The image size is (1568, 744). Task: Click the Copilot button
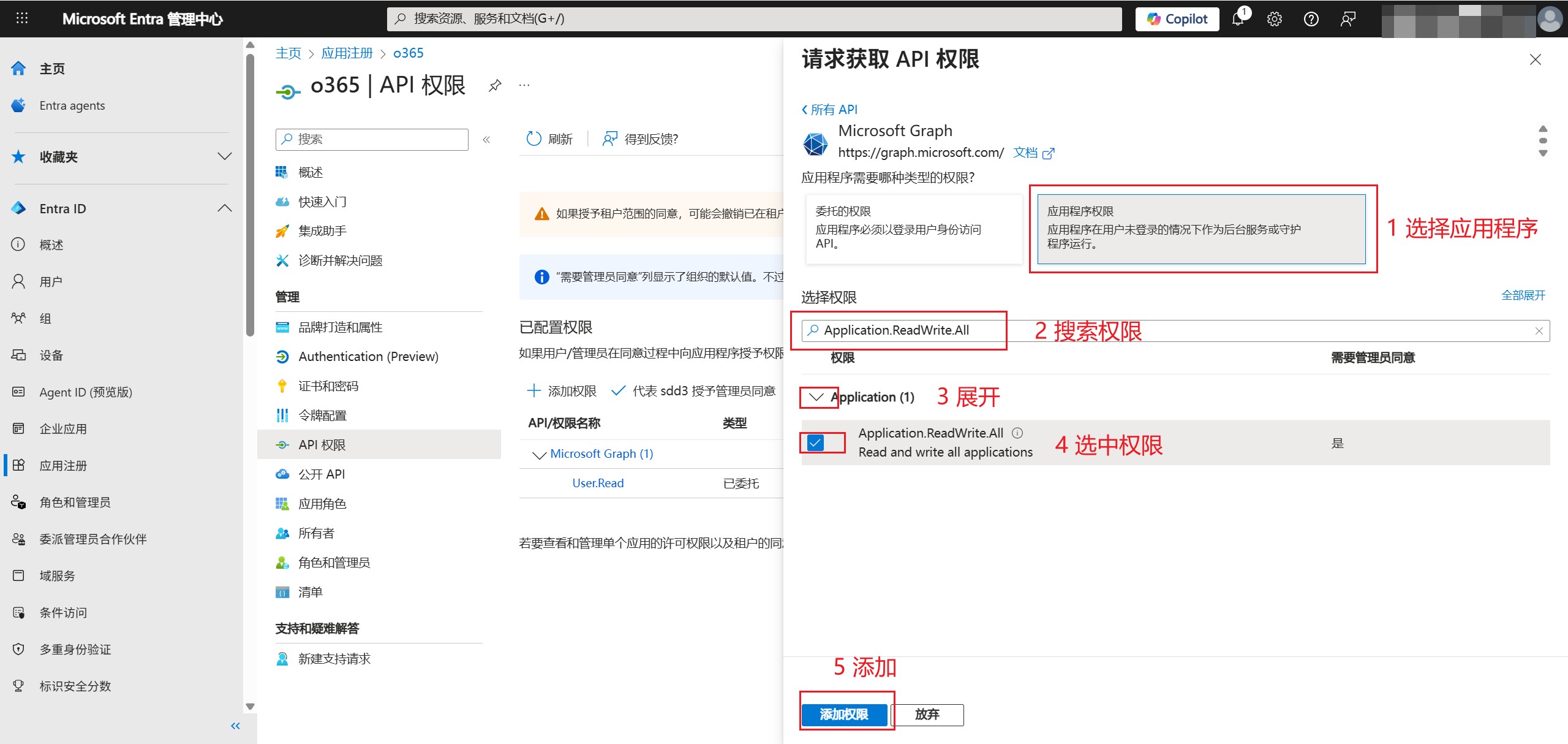pos(1177,19)
